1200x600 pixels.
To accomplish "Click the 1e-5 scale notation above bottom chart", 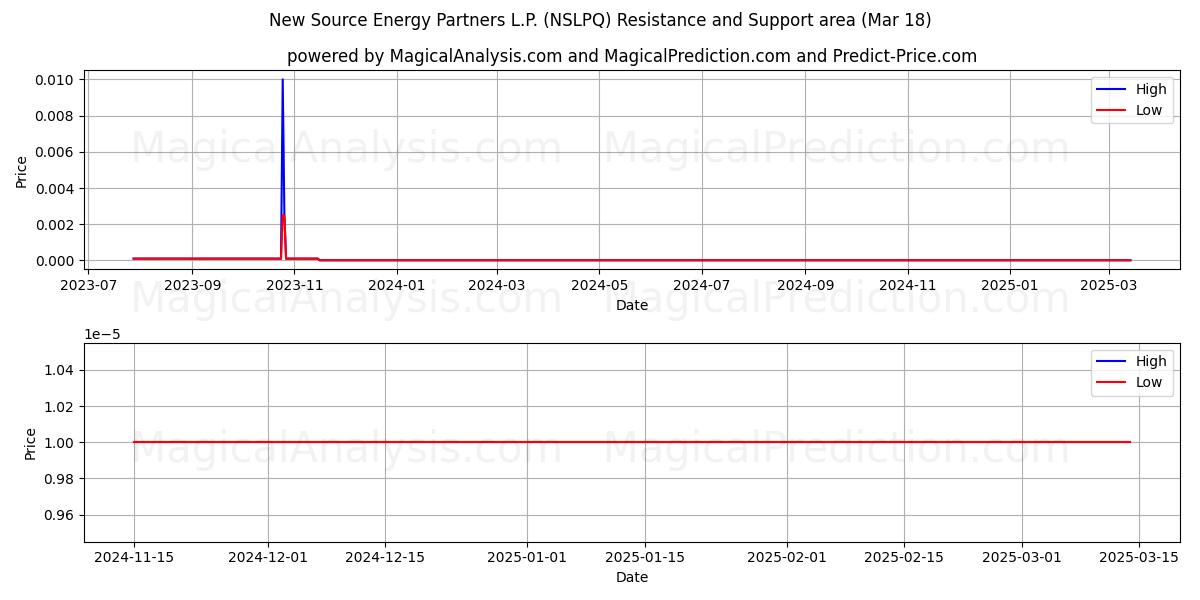I will 101,335.
